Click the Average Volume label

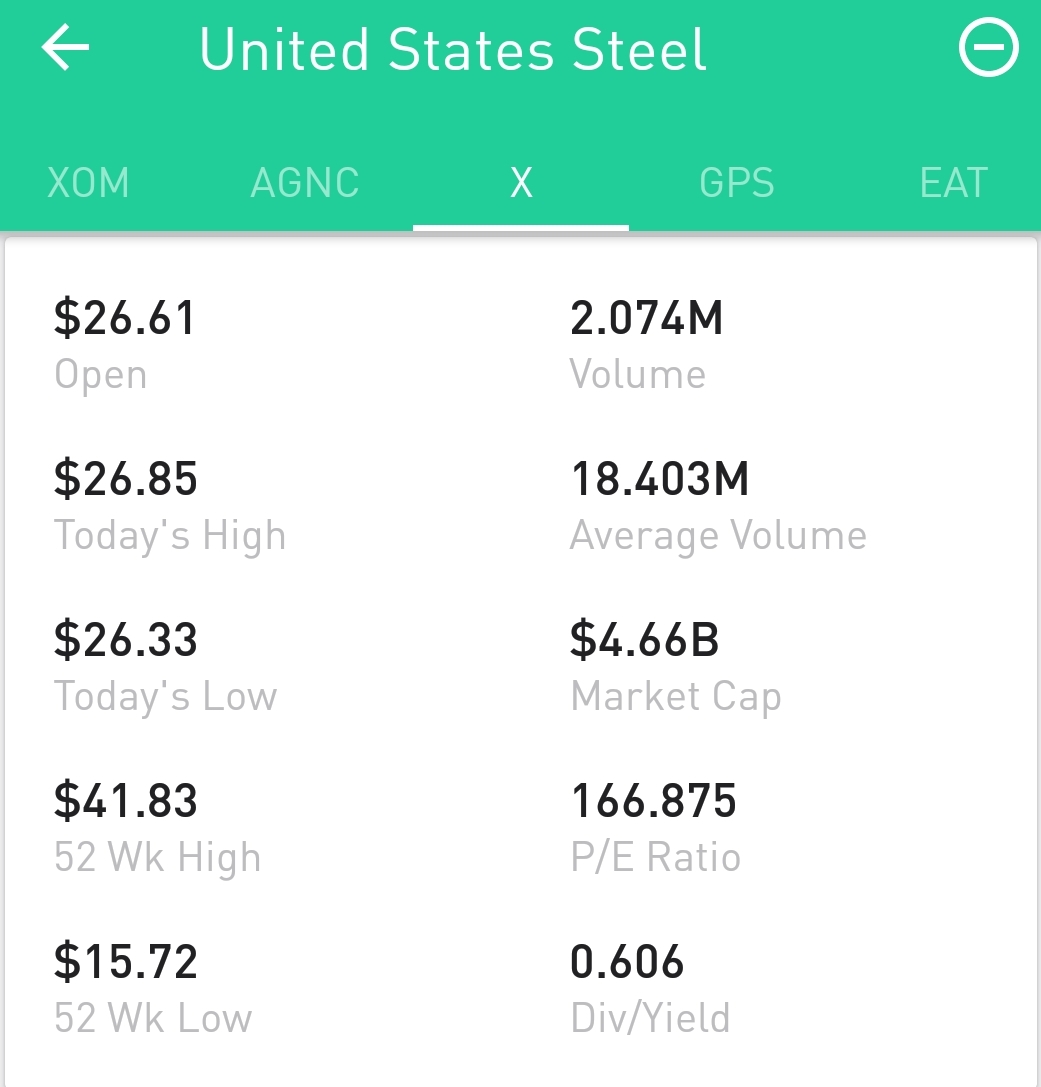coord(718,536)
